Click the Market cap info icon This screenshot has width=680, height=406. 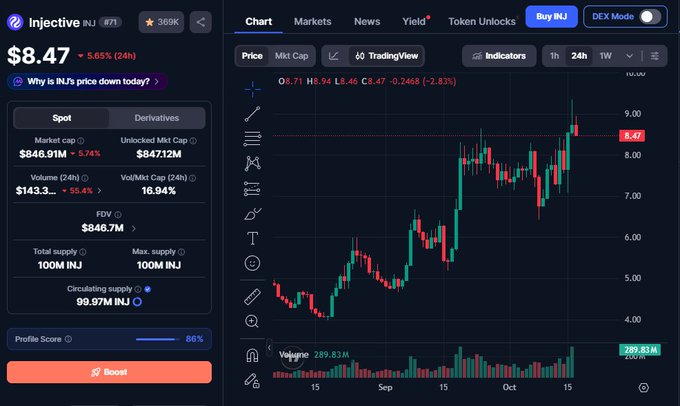click(x=81, y=141)
